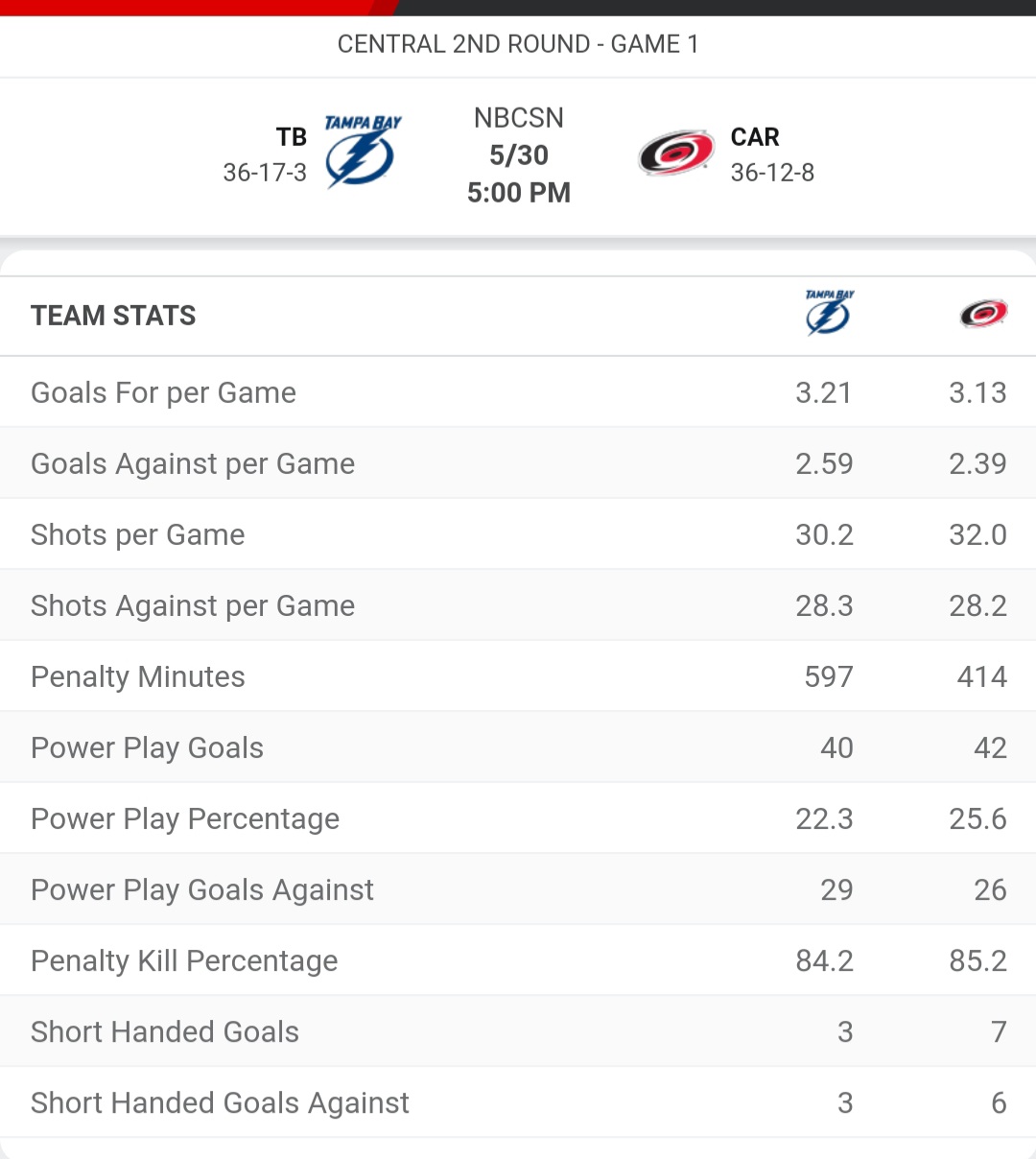Tap the Power Play Percentage row
1036x1159 pixels.
(518, 818)
